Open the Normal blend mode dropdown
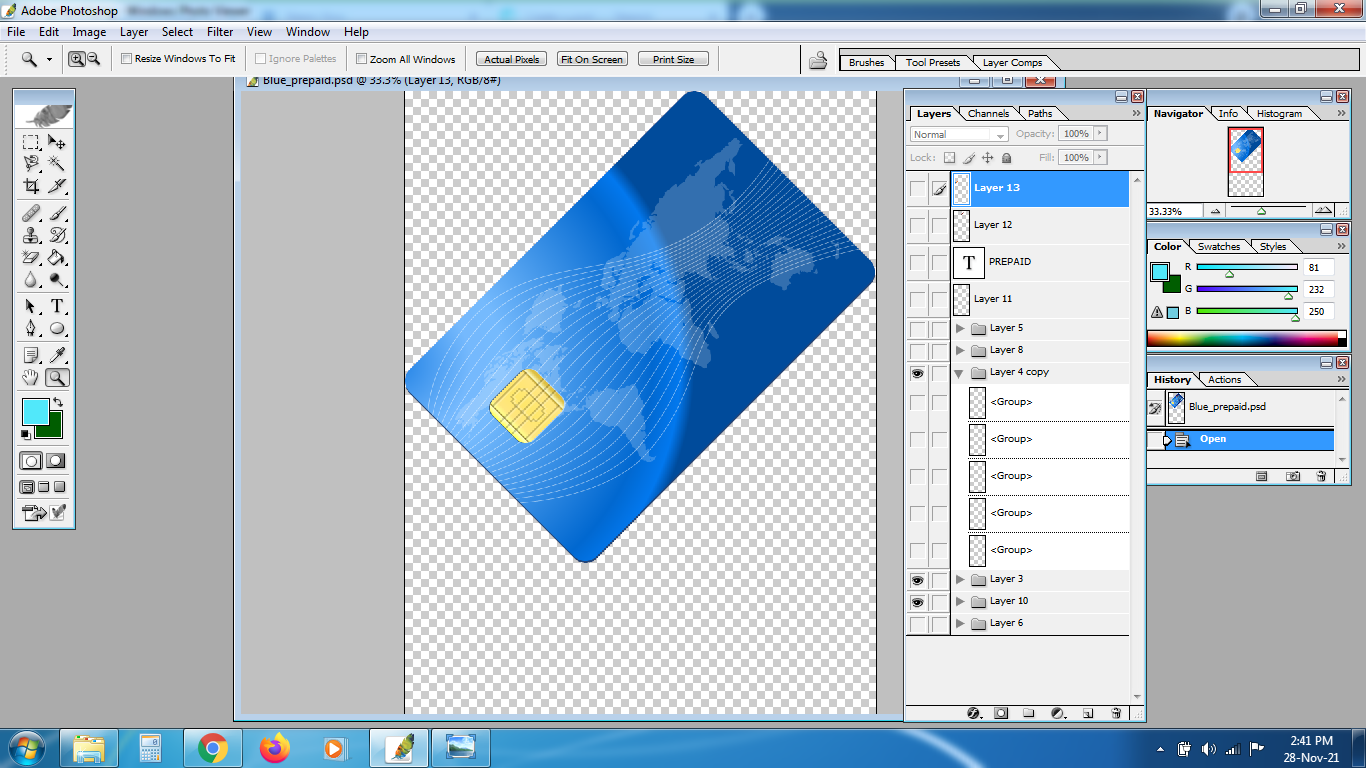Screen dimensions: 1366x768 pos(959,134)
